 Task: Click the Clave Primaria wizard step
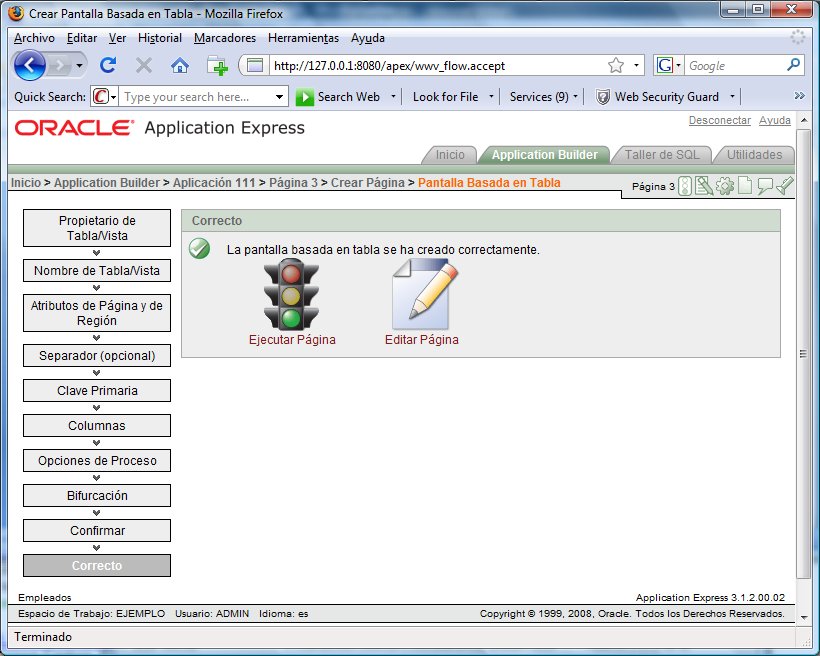(x=97, y=390)
